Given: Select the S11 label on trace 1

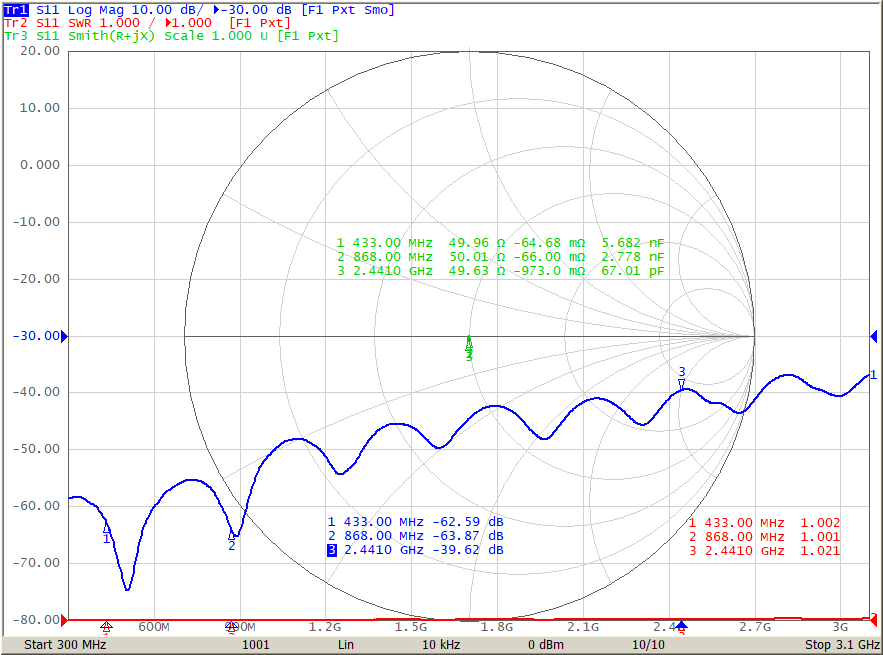Looking at the screenshot, I should coord(46,9).
